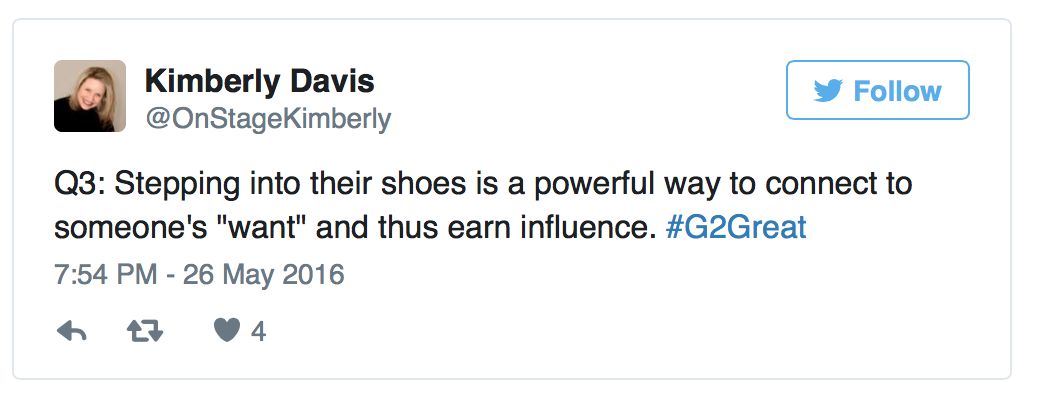The image size is (1038, 396).
Task: Open the 7:54 PM timestamp permalink
Action: (106, 274)
